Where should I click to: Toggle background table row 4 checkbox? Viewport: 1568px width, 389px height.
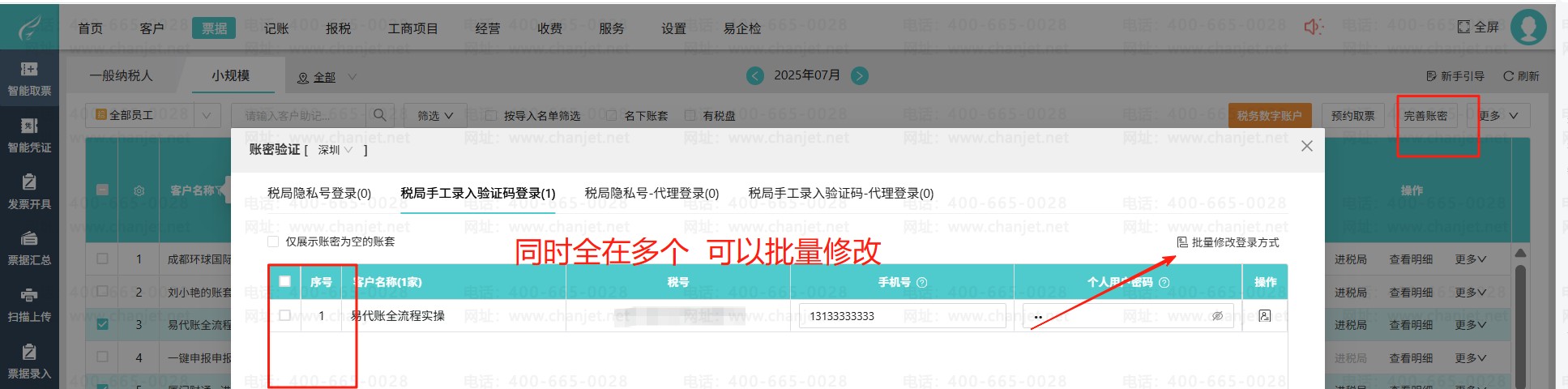click(102, 357)
